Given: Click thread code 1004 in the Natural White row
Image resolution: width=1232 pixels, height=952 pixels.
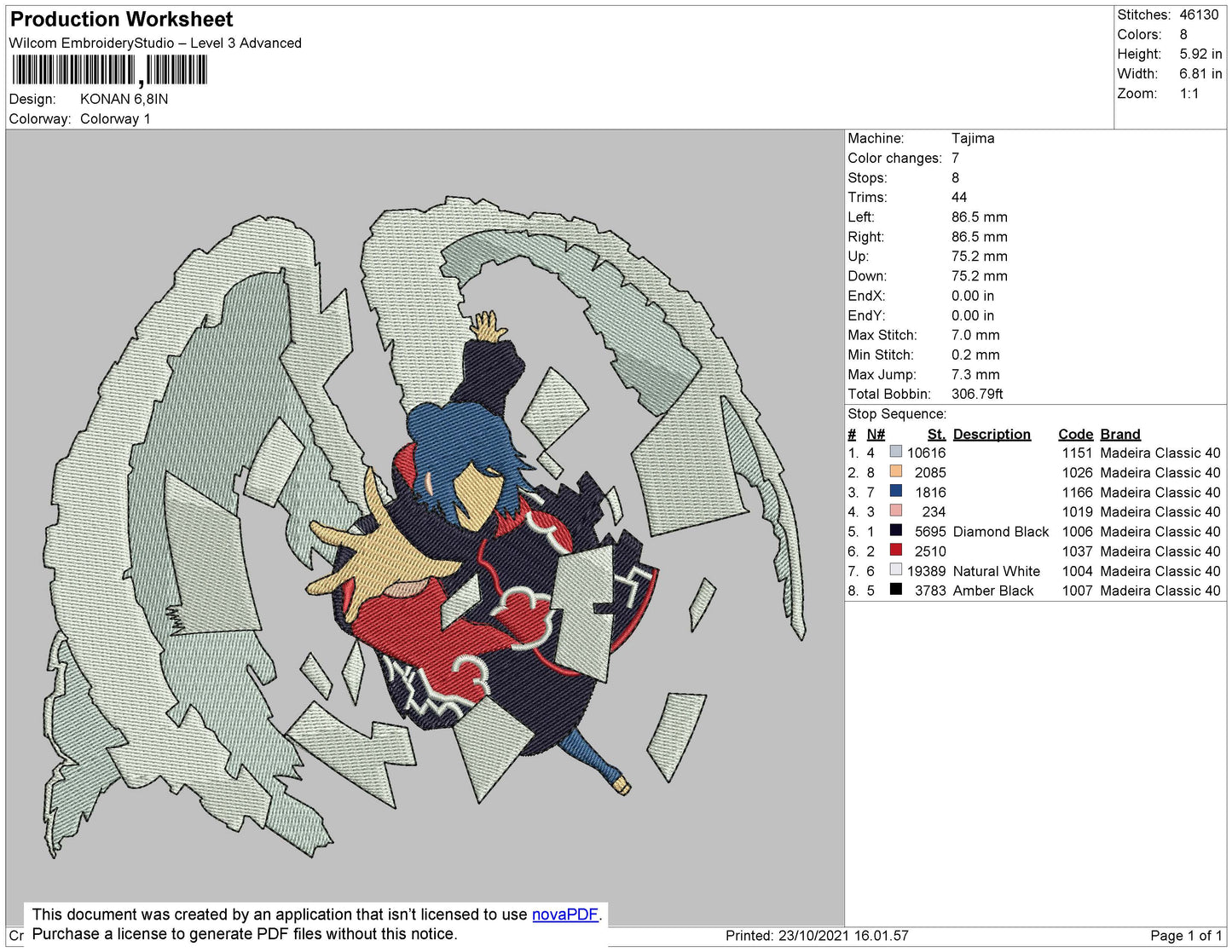Looking at the screenshot, I should coord(1077,571).
